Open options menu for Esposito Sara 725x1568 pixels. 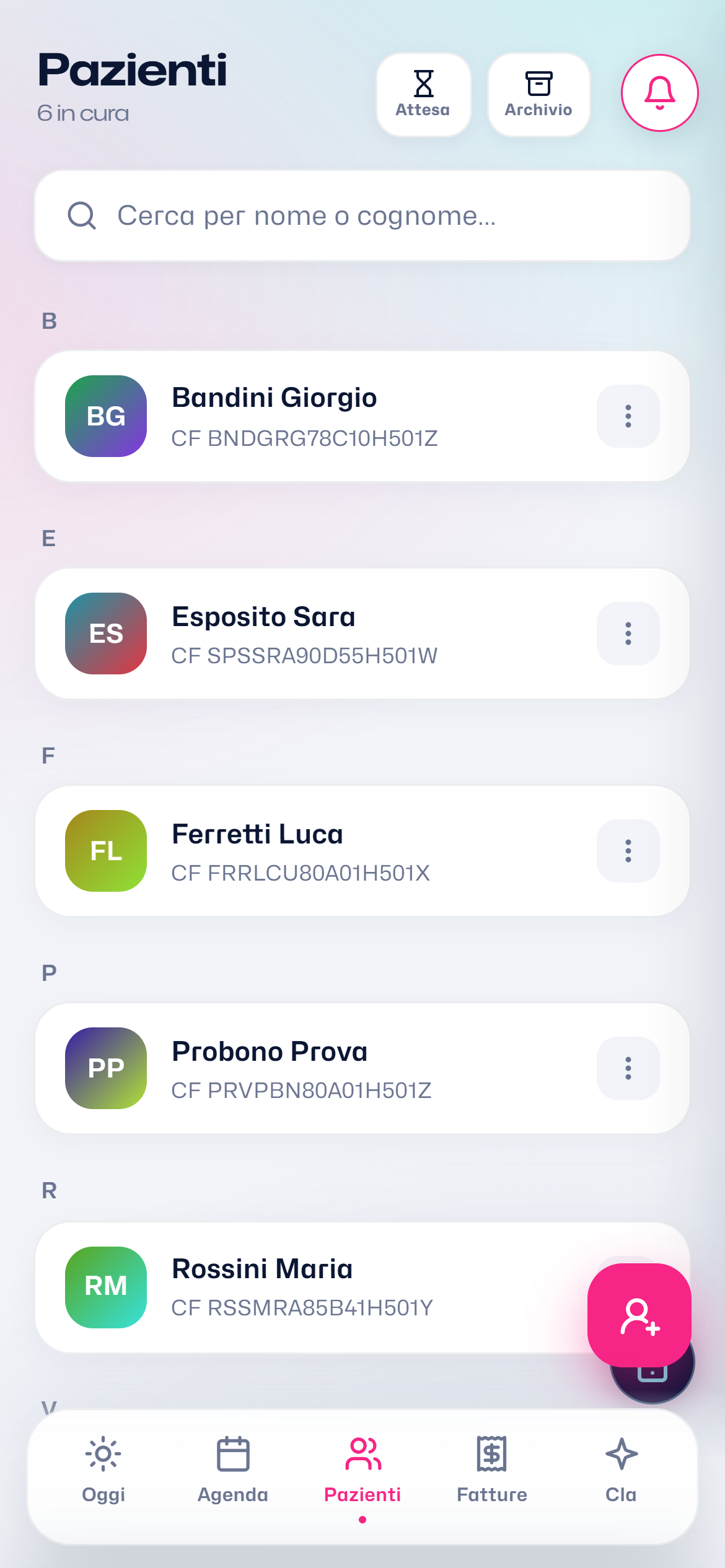pyautogui.click(x=628, y=634)
